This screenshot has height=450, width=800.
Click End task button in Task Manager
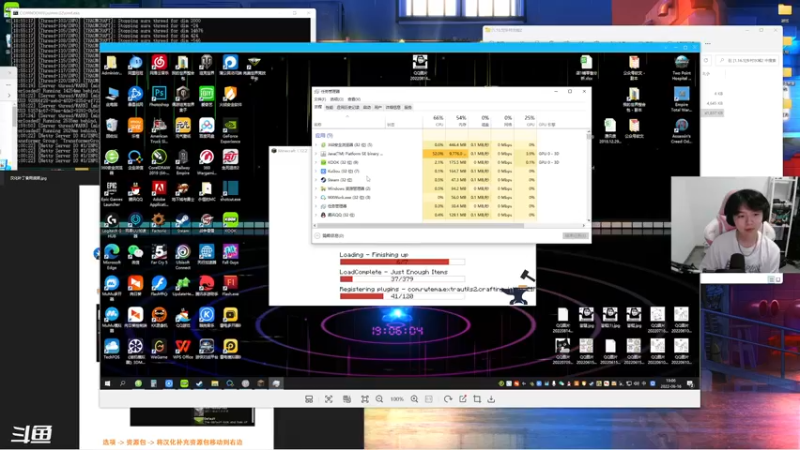pyautogui.click(x=575, y=236)
